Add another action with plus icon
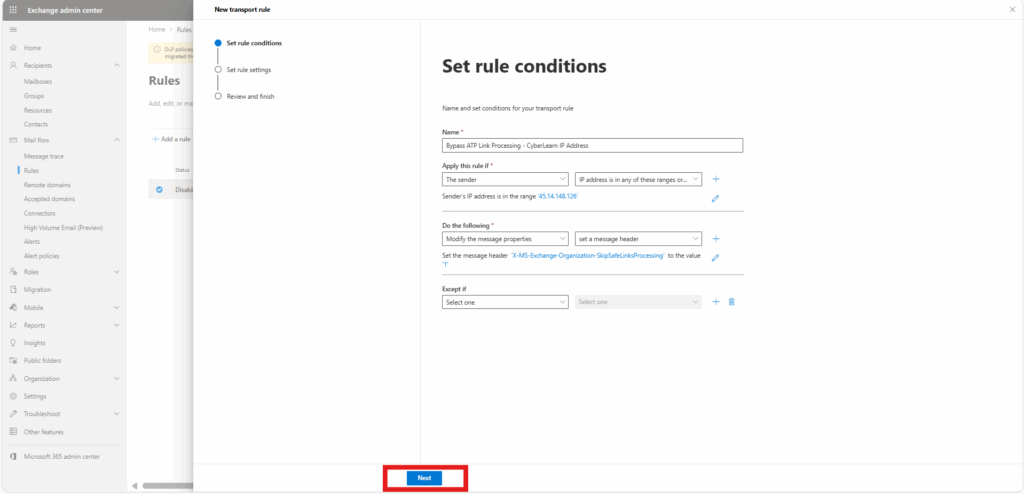Image resolution: width=1024 pixels, height=494 pixels. [716, 239]
